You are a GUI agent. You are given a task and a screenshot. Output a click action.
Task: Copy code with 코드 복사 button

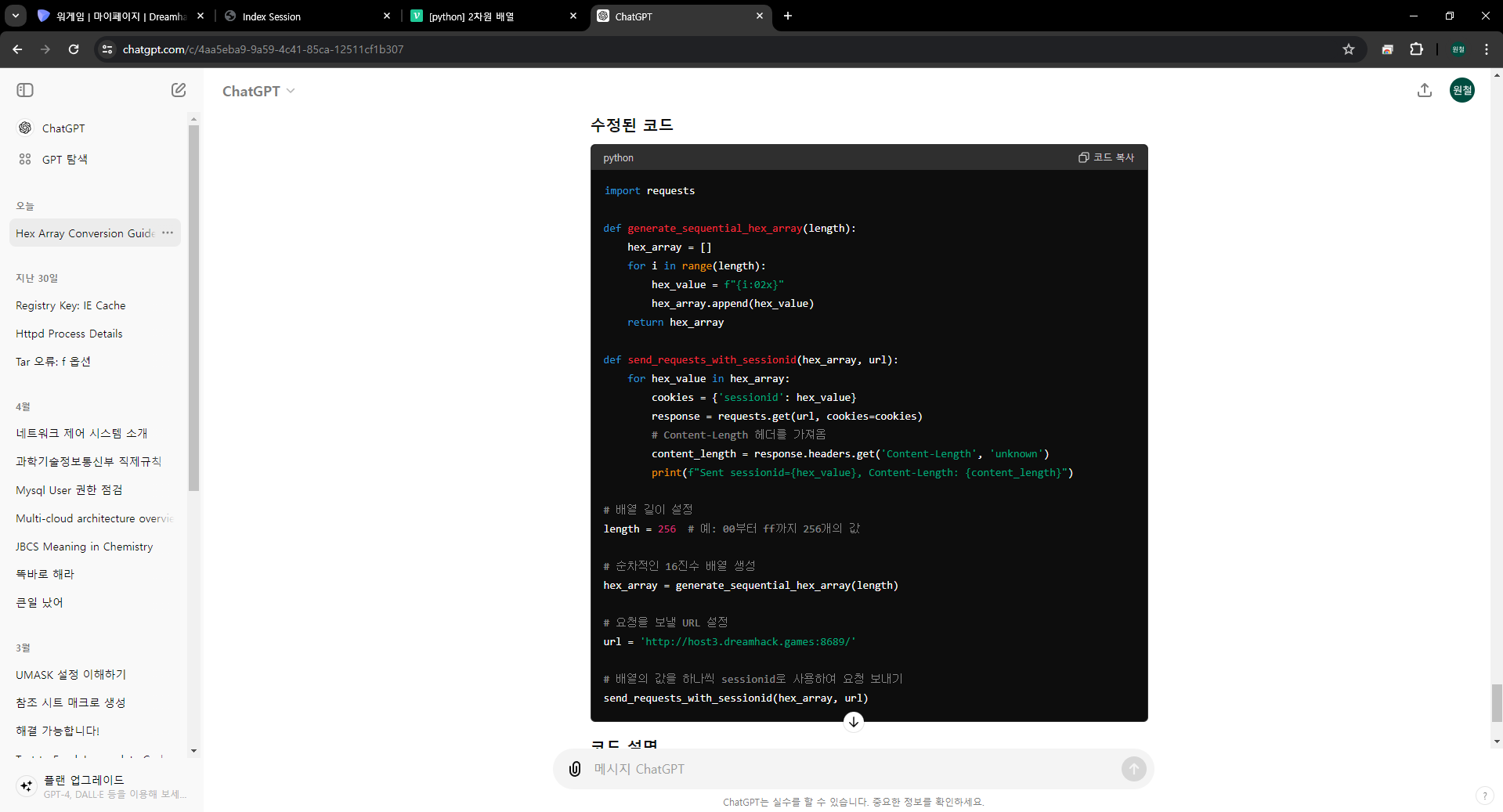(1106, 157)
